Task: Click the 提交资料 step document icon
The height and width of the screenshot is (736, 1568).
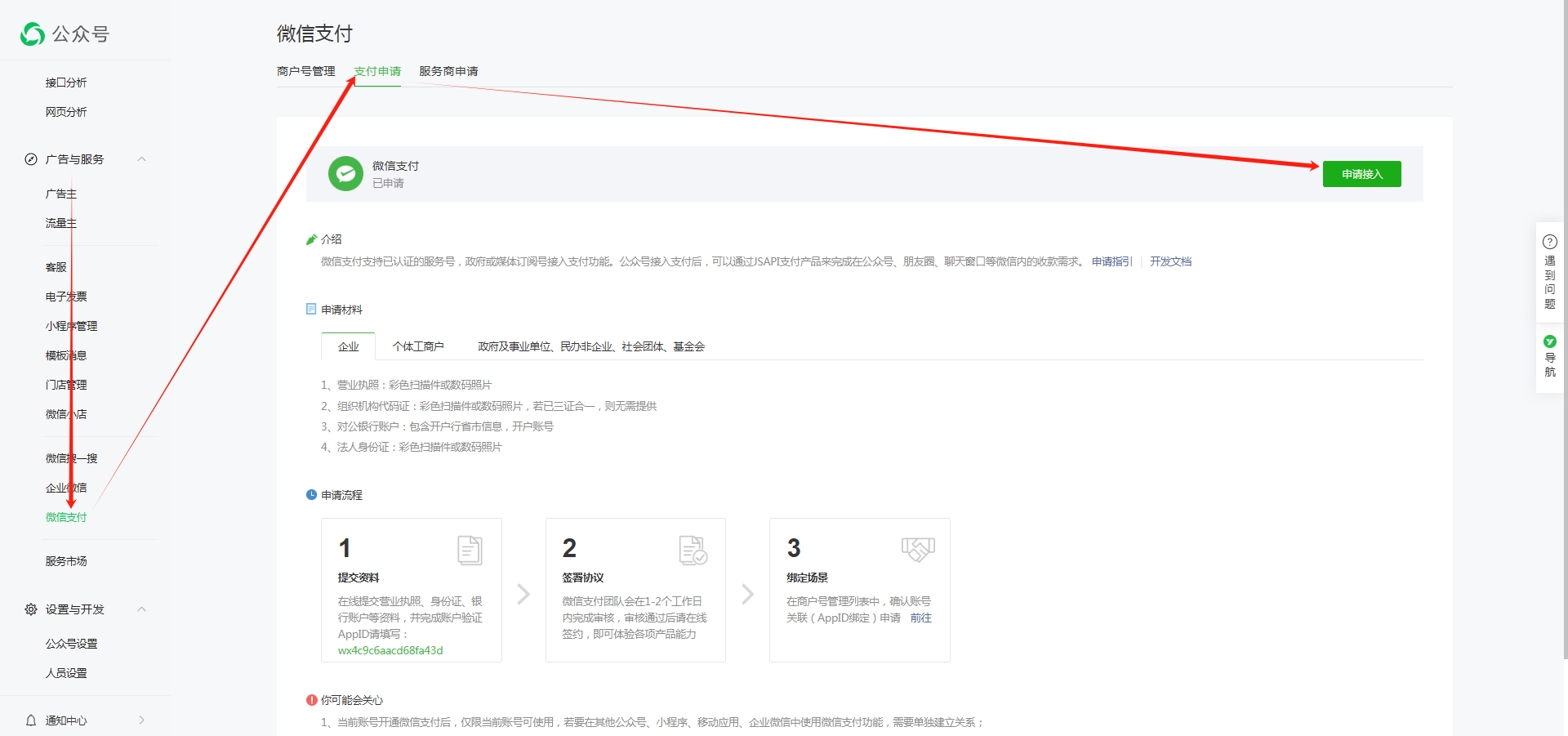Action: pos(470,551)
